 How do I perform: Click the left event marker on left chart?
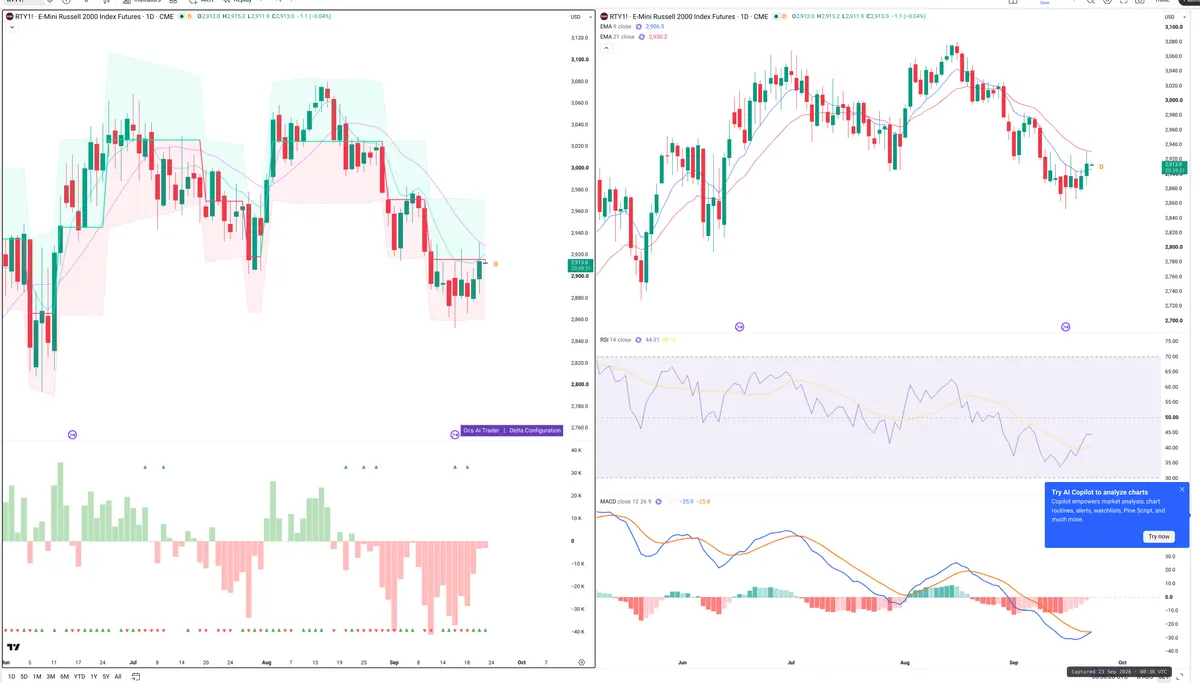click(x=72, y=434)
